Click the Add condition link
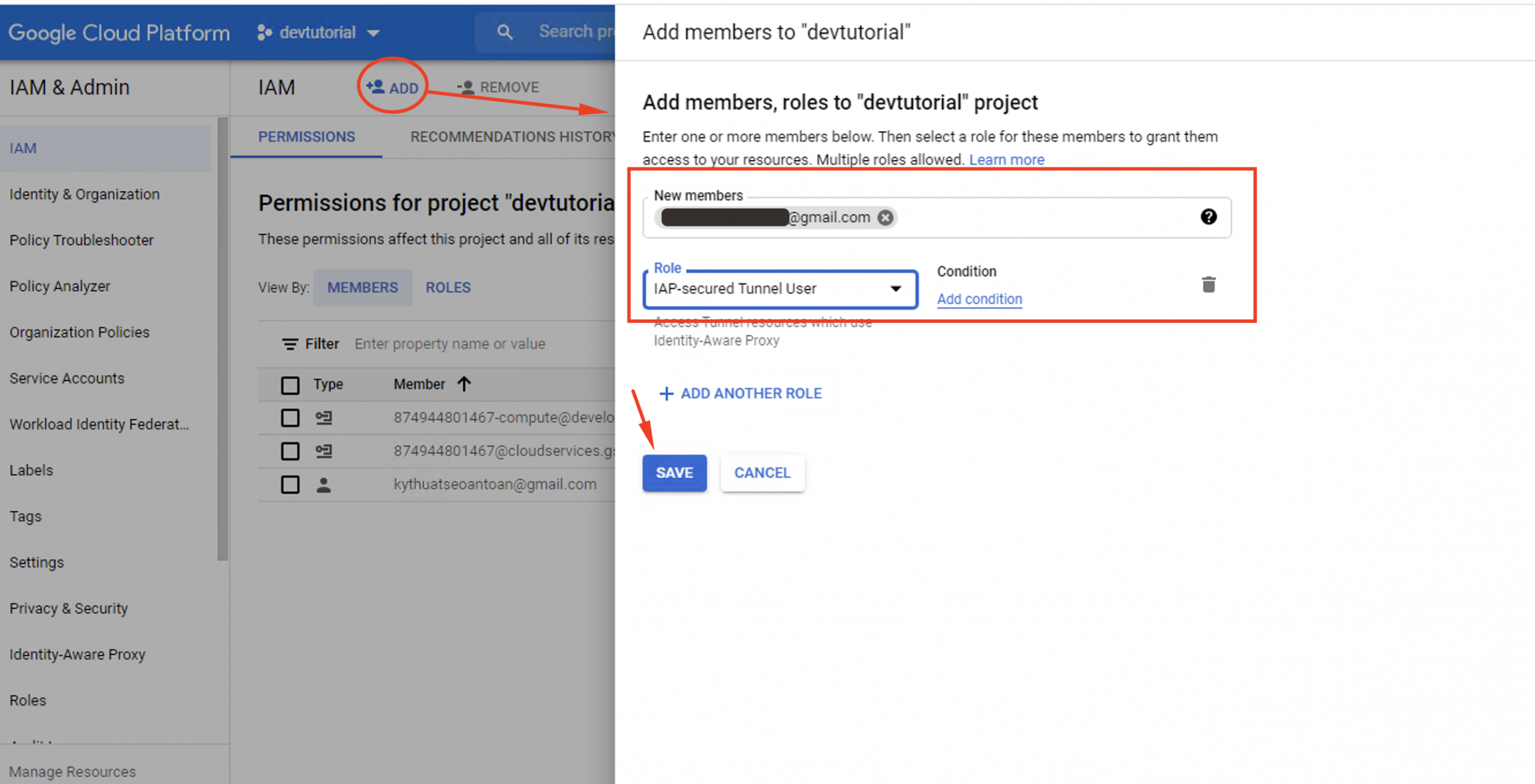This screenshot has width=1535, height=784. [980, 299]
